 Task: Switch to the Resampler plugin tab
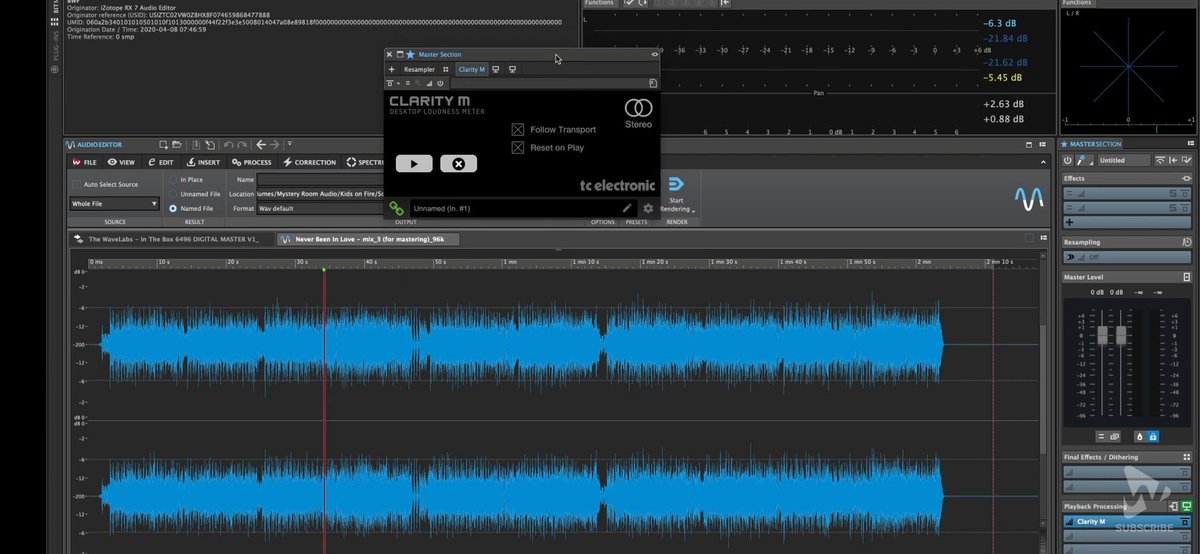[419, 69]
